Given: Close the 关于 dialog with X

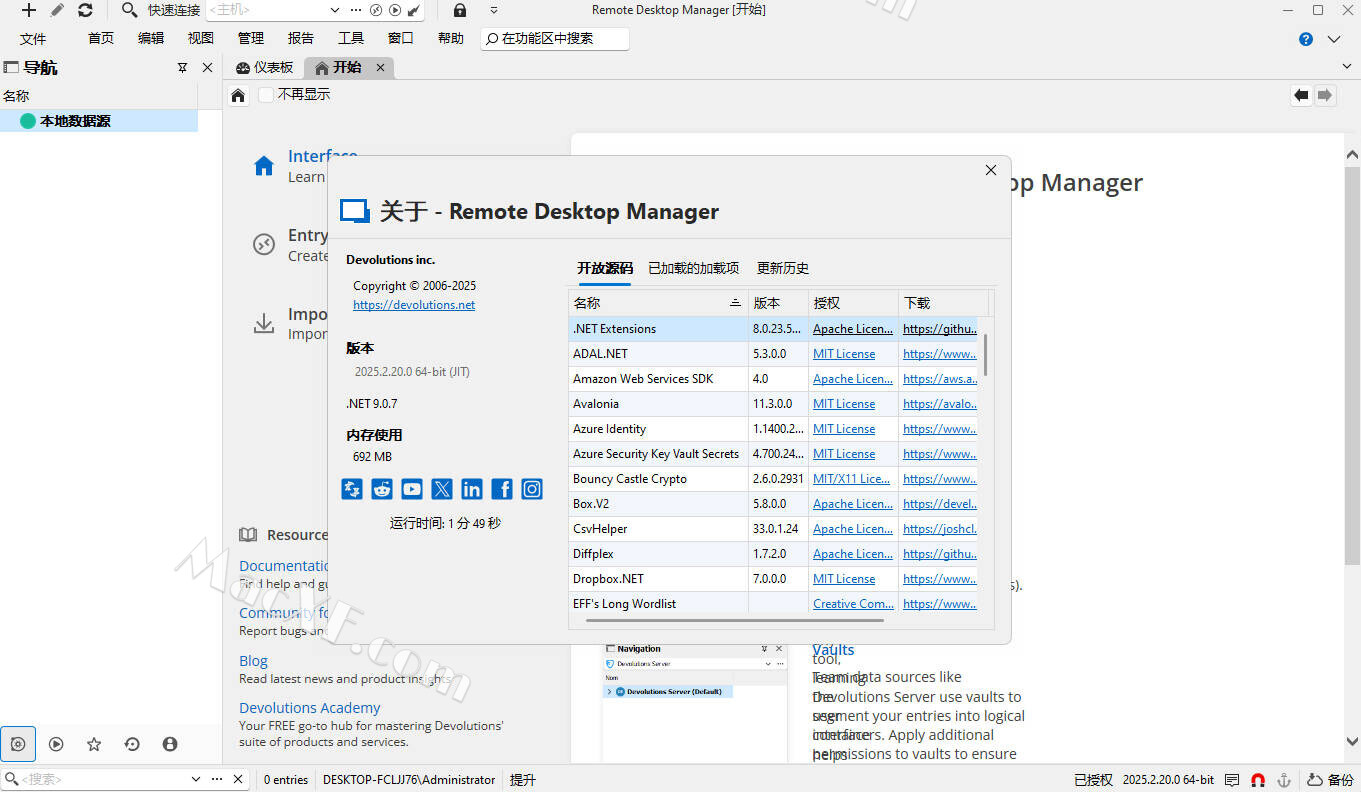Looking at the screenshot, I should tap(991, 170).
